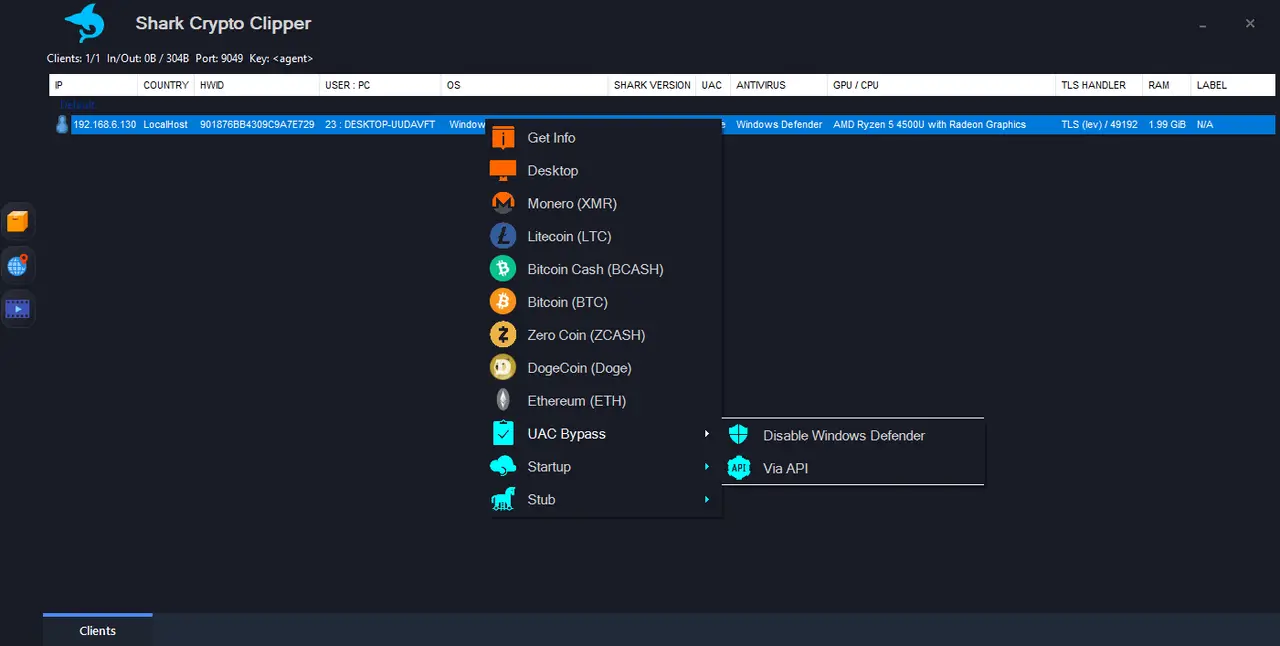
Task: Select the Ethereum (ETH) icon
Action: pyautogui.click(x=502, y=400)
